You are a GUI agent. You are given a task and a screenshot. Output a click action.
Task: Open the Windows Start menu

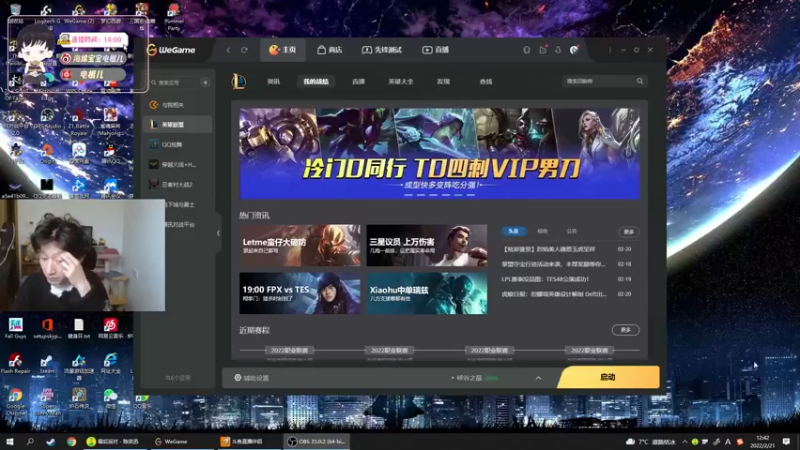9,442
